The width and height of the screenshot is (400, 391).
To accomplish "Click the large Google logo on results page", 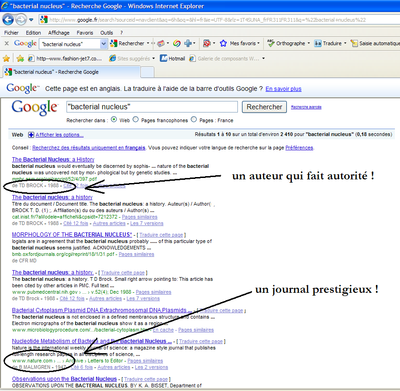I will pos(35,107).
